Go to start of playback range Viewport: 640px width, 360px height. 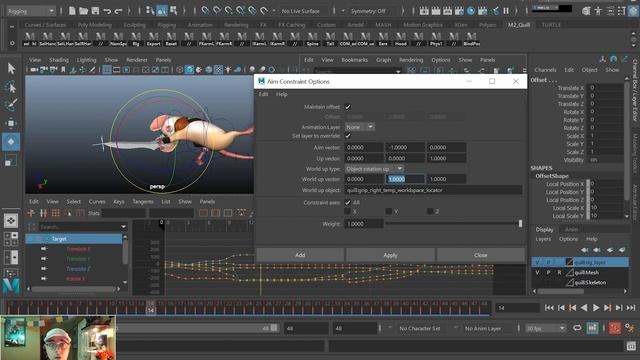tap(549, 308)
